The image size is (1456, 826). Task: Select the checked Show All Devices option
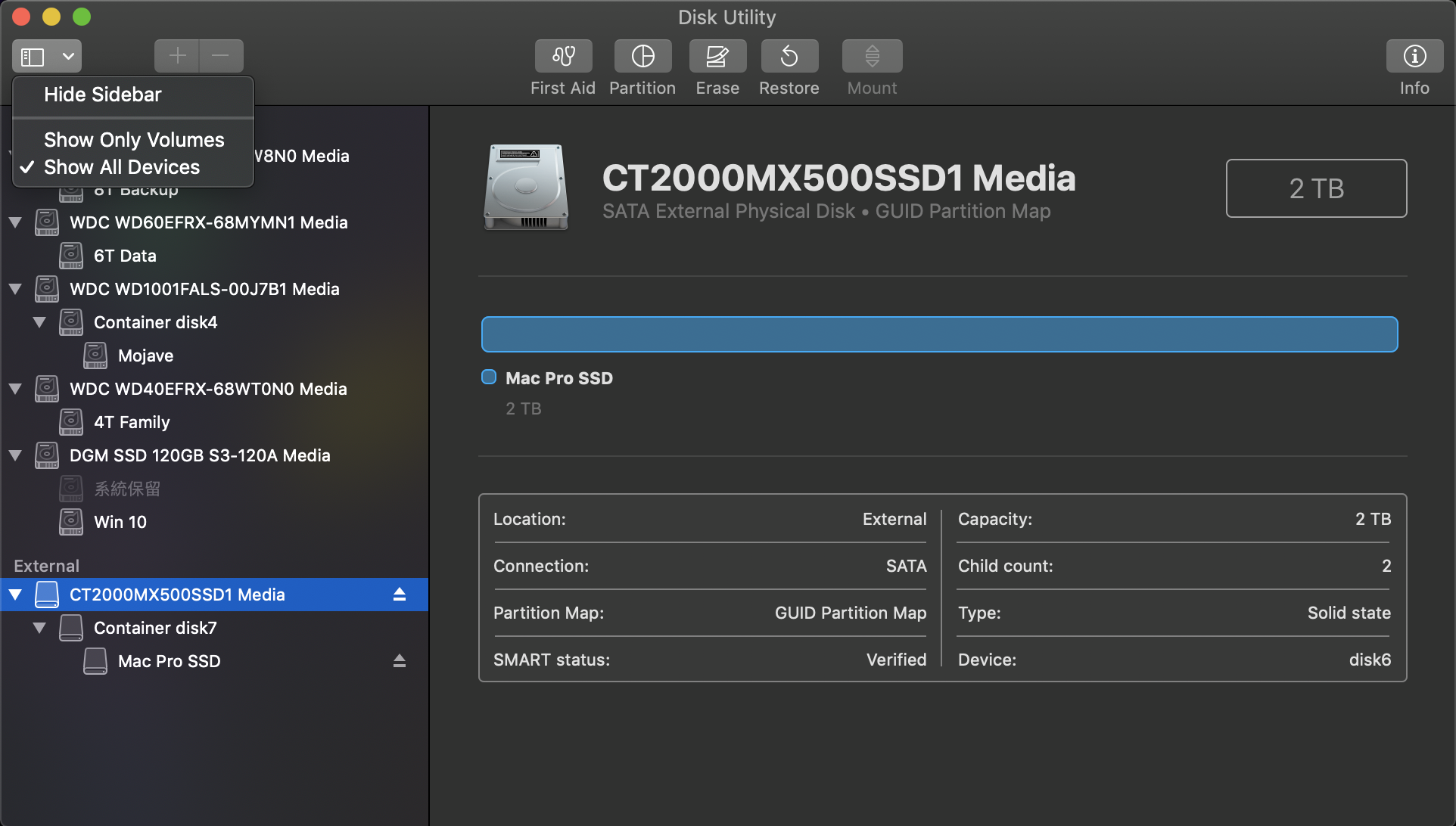pyautogui.click(x=133, y=167)
